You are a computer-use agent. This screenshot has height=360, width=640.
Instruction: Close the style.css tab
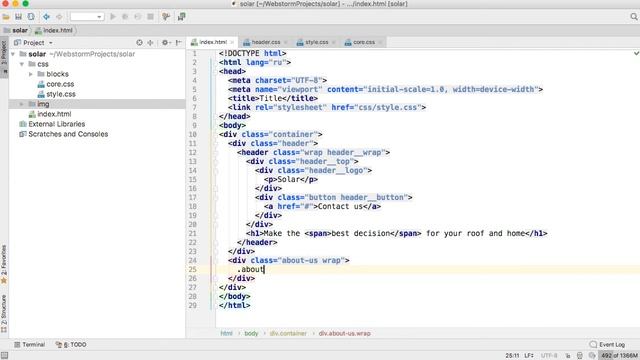tap(333, 42)
